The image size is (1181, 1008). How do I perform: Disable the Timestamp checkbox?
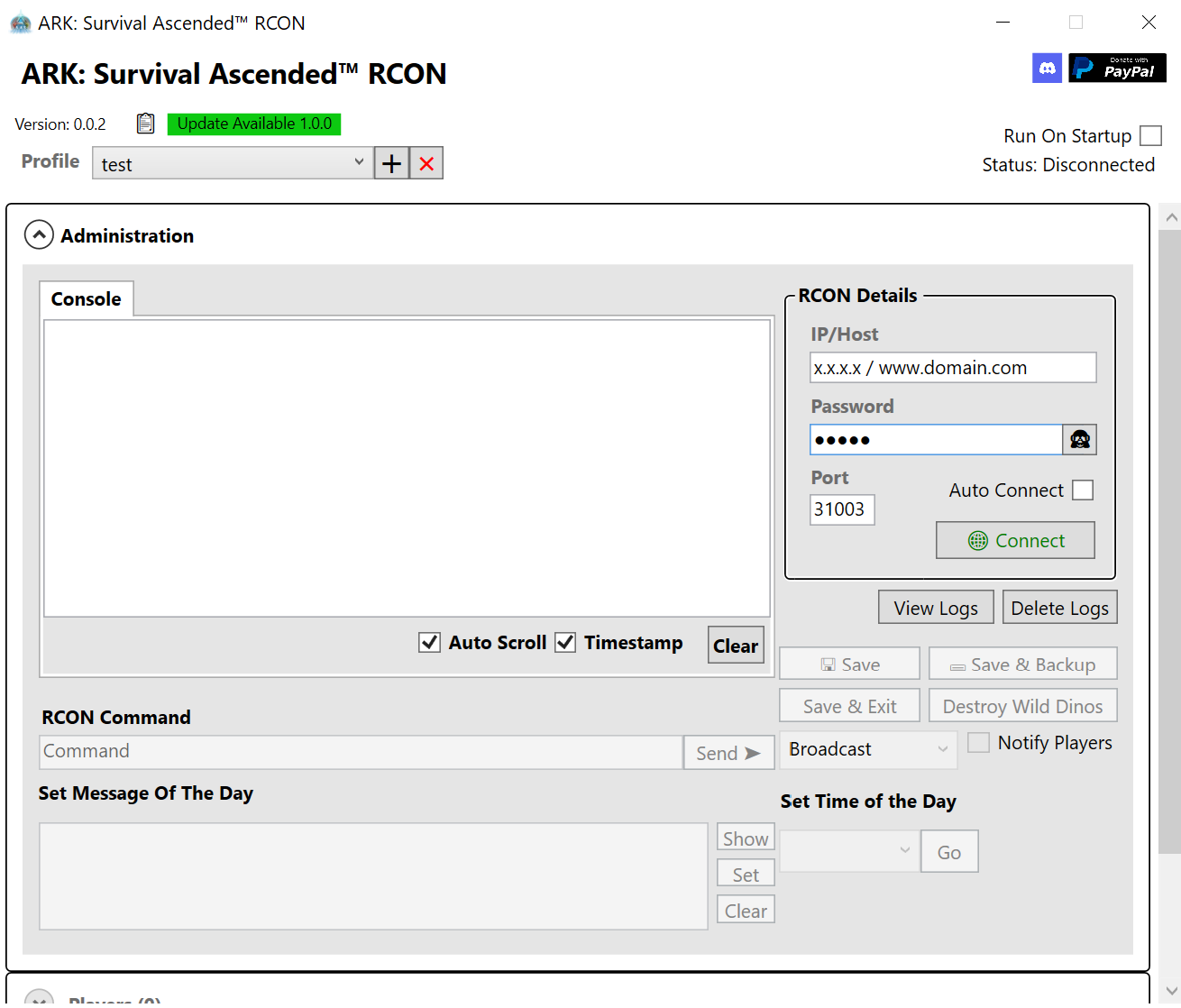[565, 642]
